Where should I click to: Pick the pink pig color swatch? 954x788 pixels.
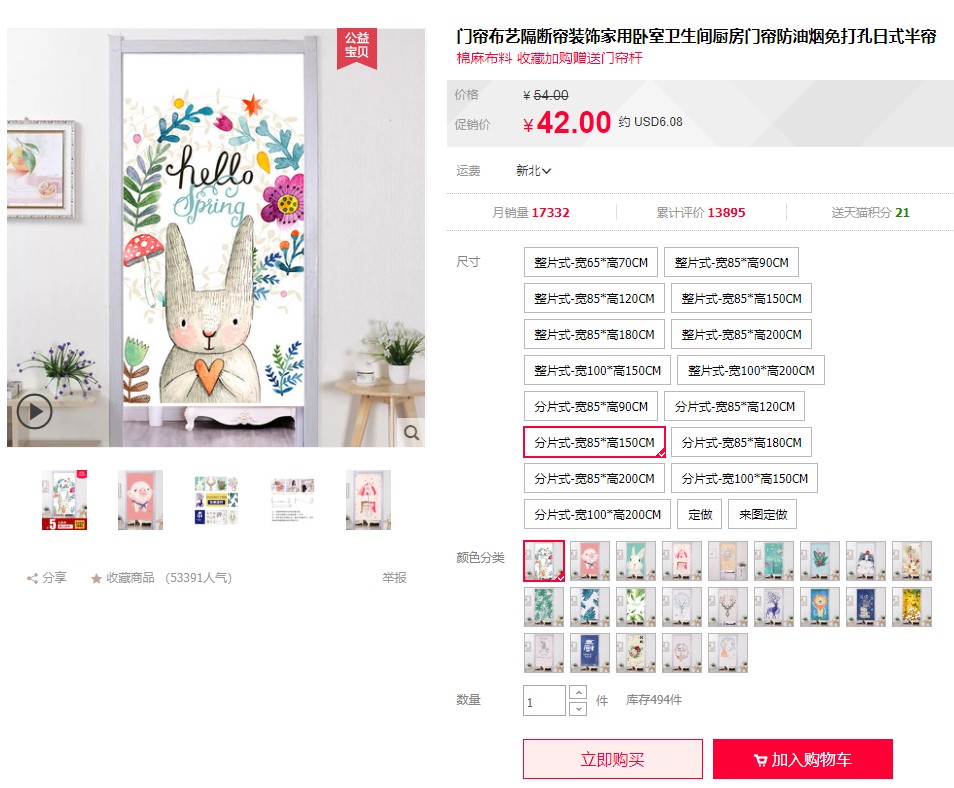[590, 560]
